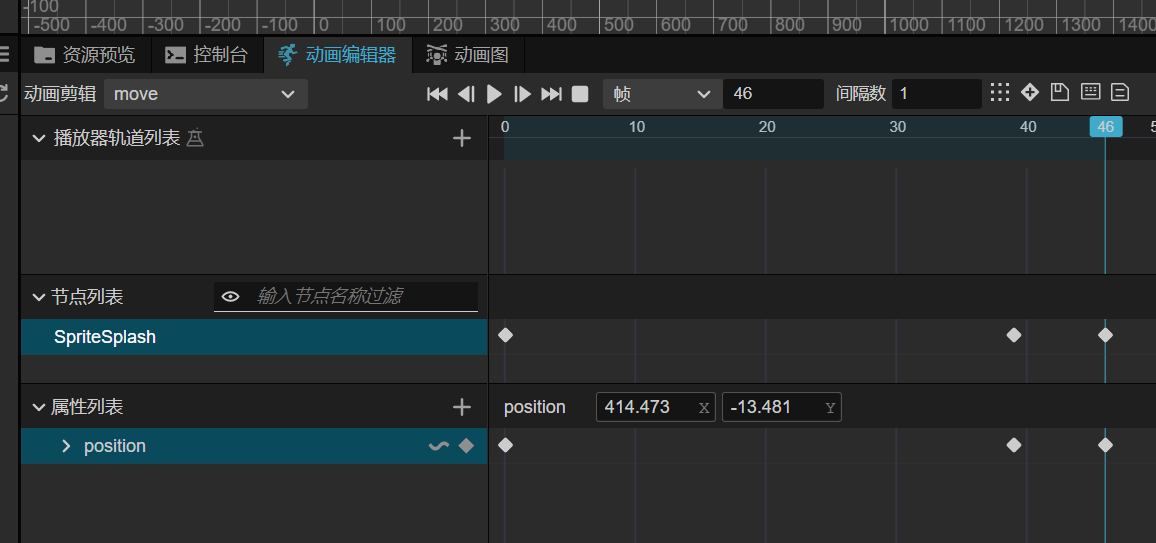Click timeline ruler at frame 30

tap(897, 127)
